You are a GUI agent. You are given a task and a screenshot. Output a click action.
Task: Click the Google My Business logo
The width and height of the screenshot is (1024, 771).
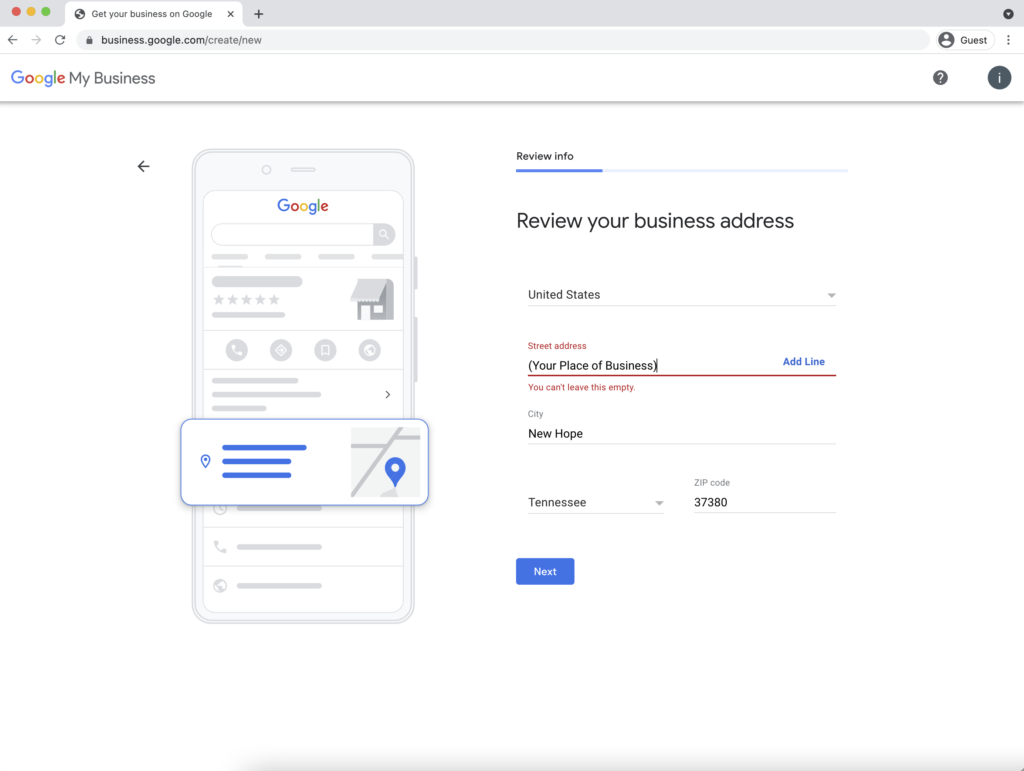click(83, 78)
